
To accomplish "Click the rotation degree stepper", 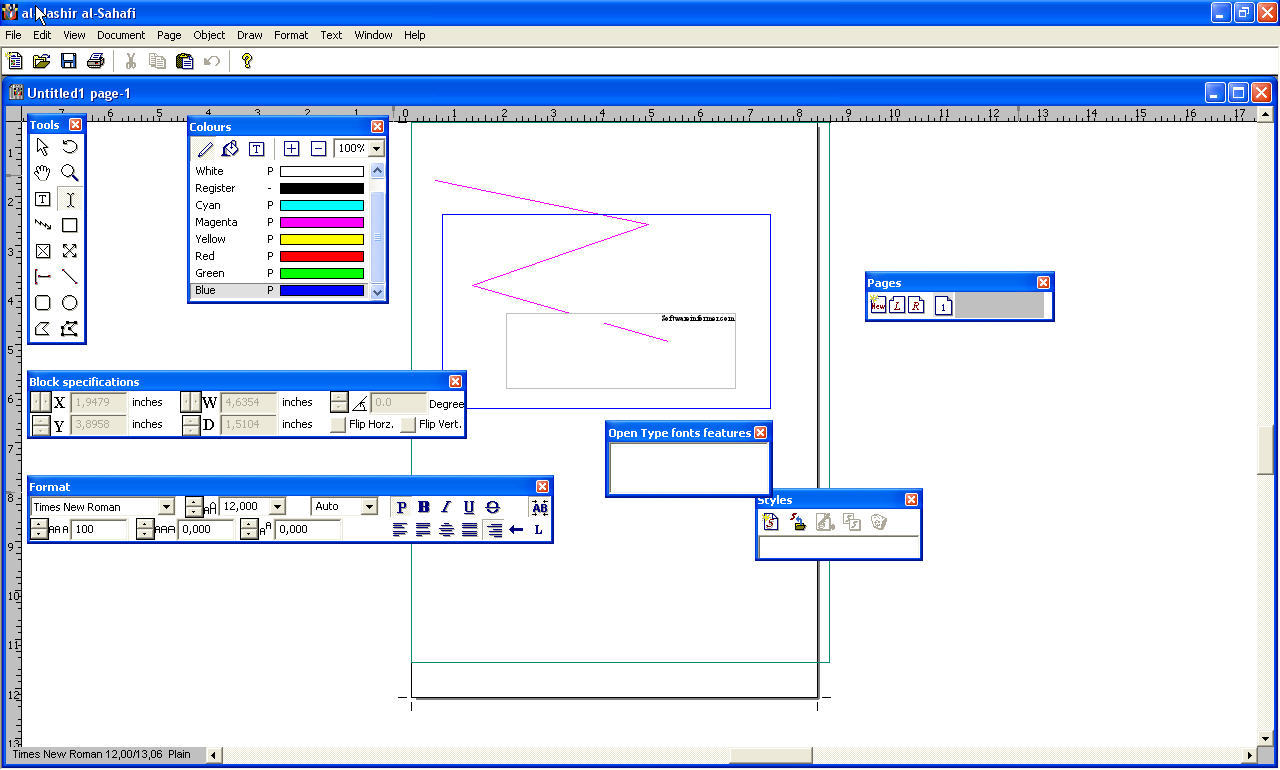I will 339,402.
